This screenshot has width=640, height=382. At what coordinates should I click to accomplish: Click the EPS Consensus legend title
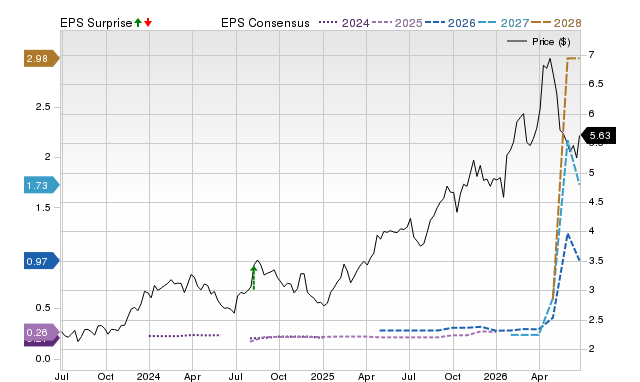[x=265, y=23]
